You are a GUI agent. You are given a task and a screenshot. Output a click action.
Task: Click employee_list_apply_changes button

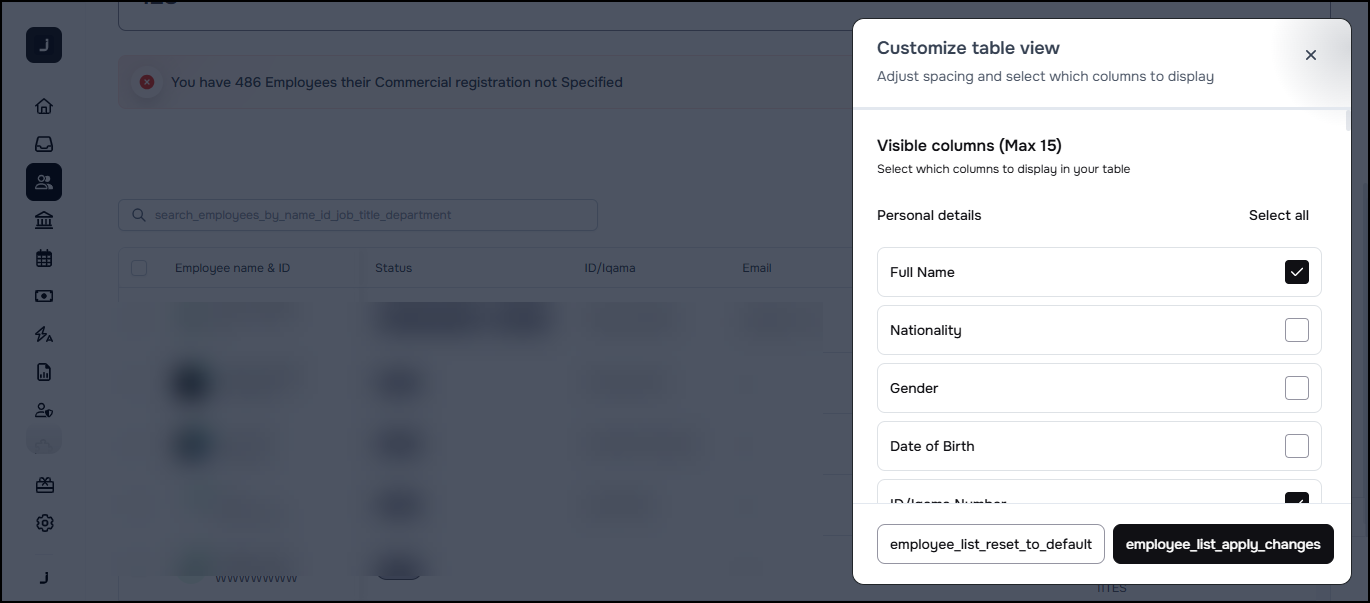[1222, 544]
